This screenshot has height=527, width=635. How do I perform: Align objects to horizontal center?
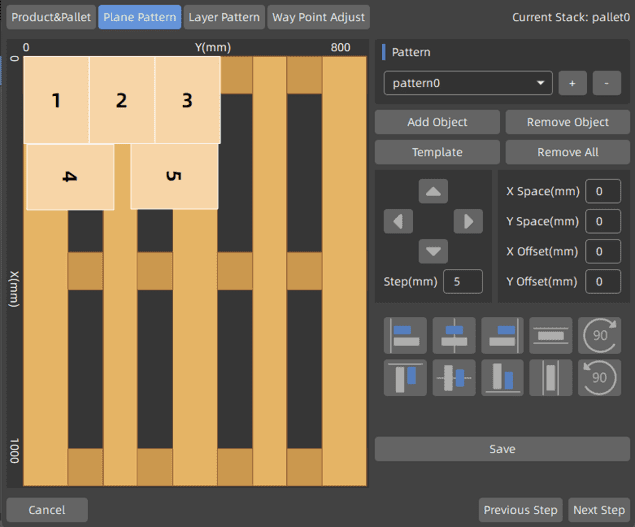click(x=454, y=335)
